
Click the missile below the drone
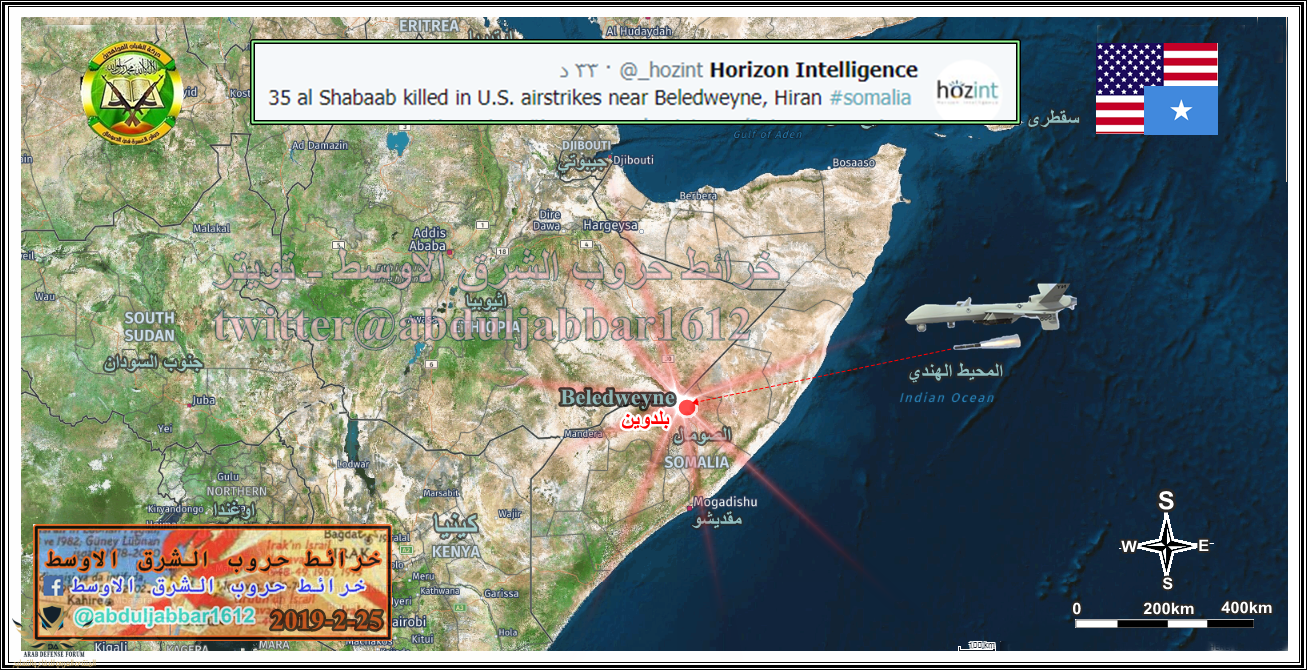click(987, 344)
